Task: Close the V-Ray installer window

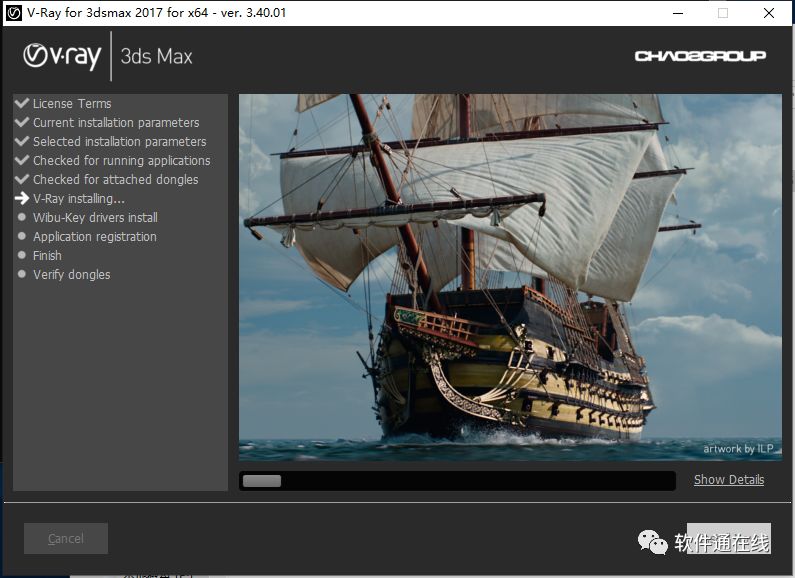Action: point(769,13)
